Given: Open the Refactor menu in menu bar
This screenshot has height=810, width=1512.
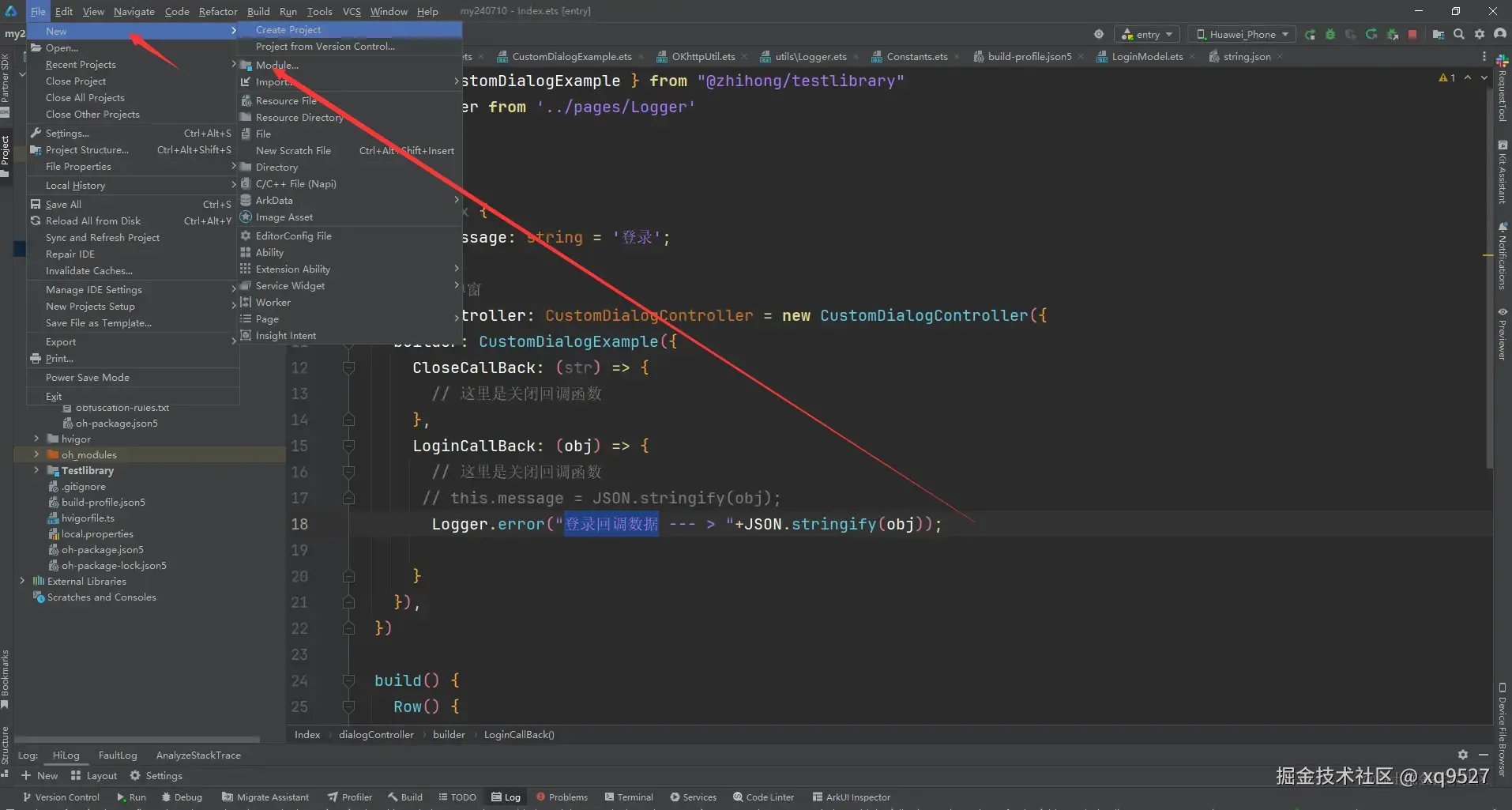Looking at the screenshot, I should (218, 11).
